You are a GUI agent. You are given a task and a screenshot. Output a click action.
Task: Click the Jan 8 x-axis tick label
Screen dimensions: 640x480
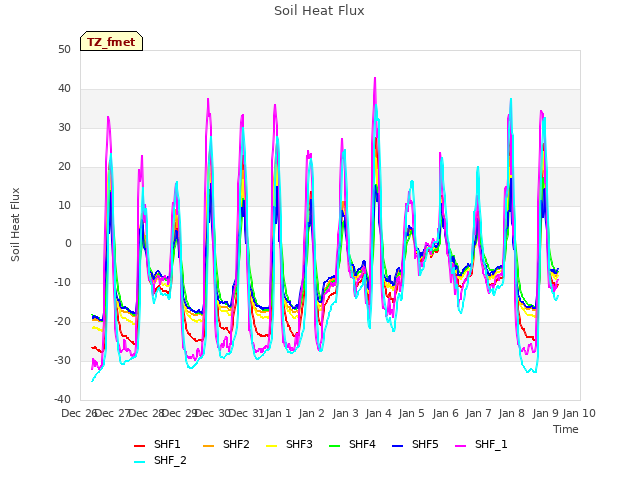click(x=511, y=413)
